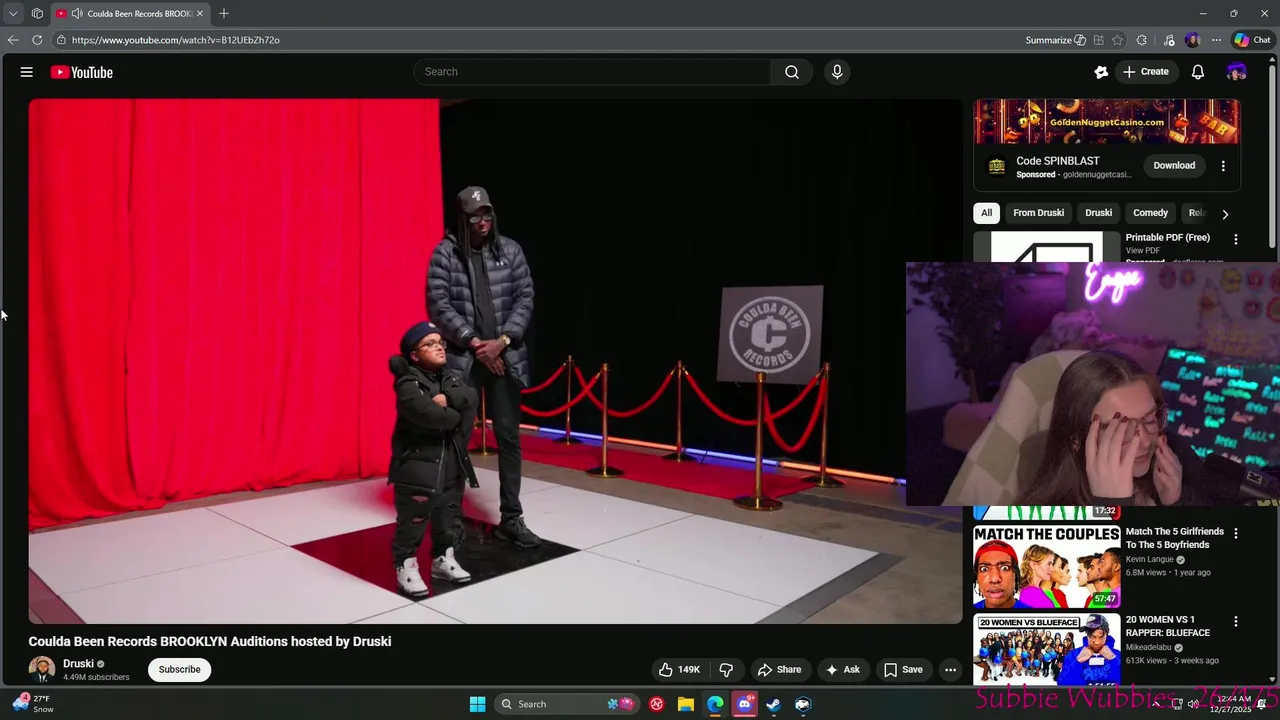1280x720 pixels.
Task: Reload the page
Action: pyautogui.click(x=37, y=40)
